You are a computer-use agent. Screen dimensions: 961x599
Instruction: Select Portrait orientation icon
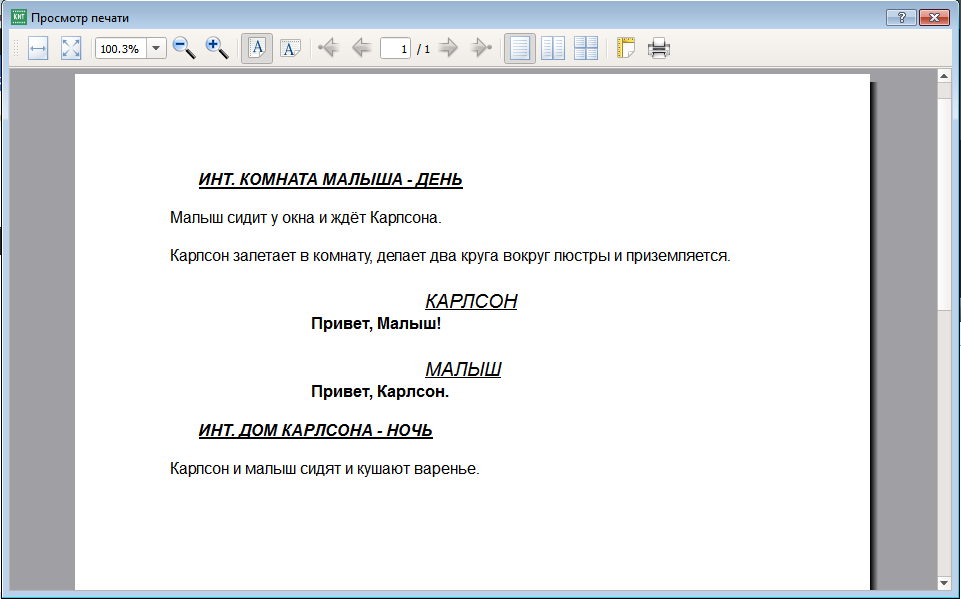257,48
